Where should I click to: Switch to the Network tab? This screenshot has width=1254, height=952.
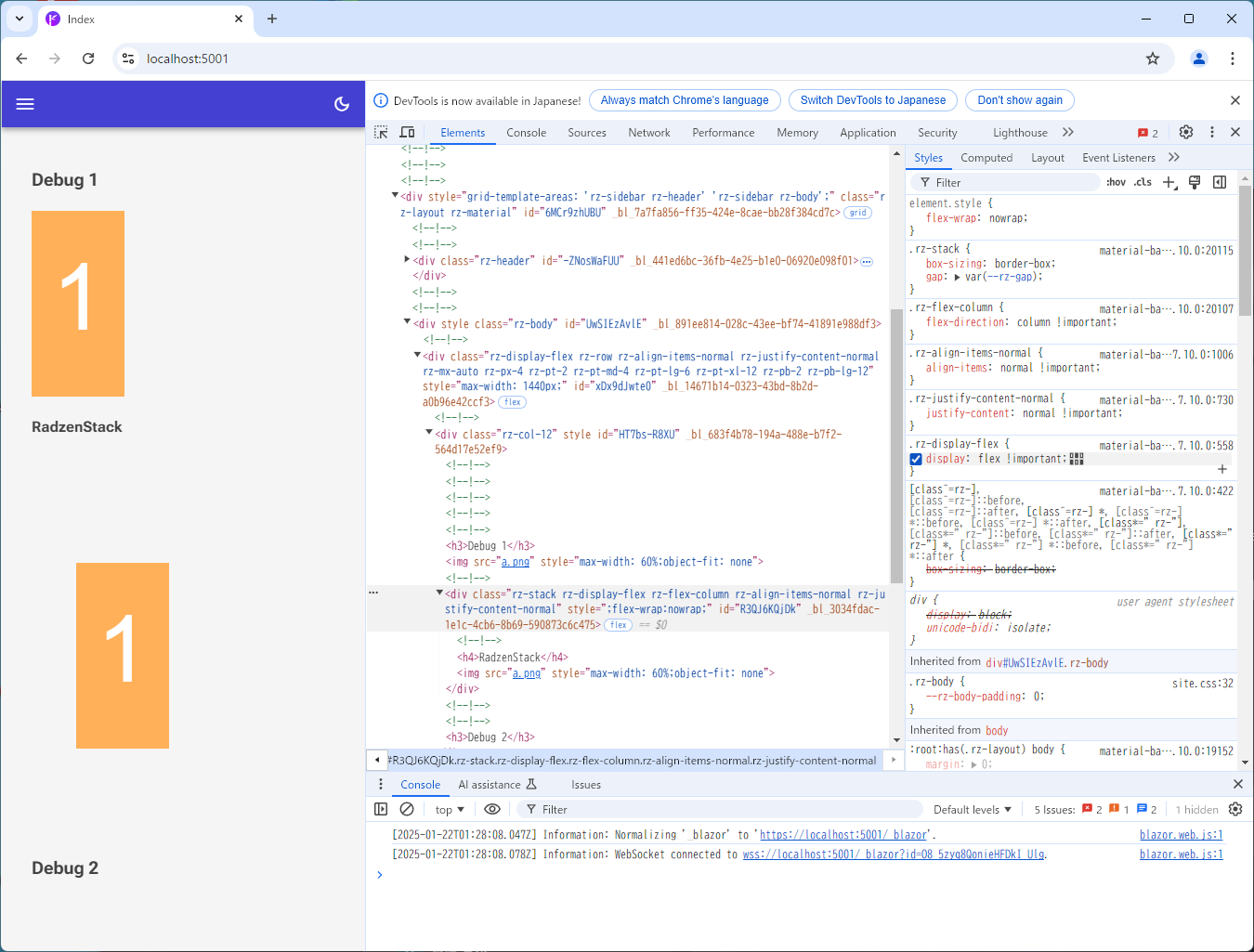[x=648, y=133]
